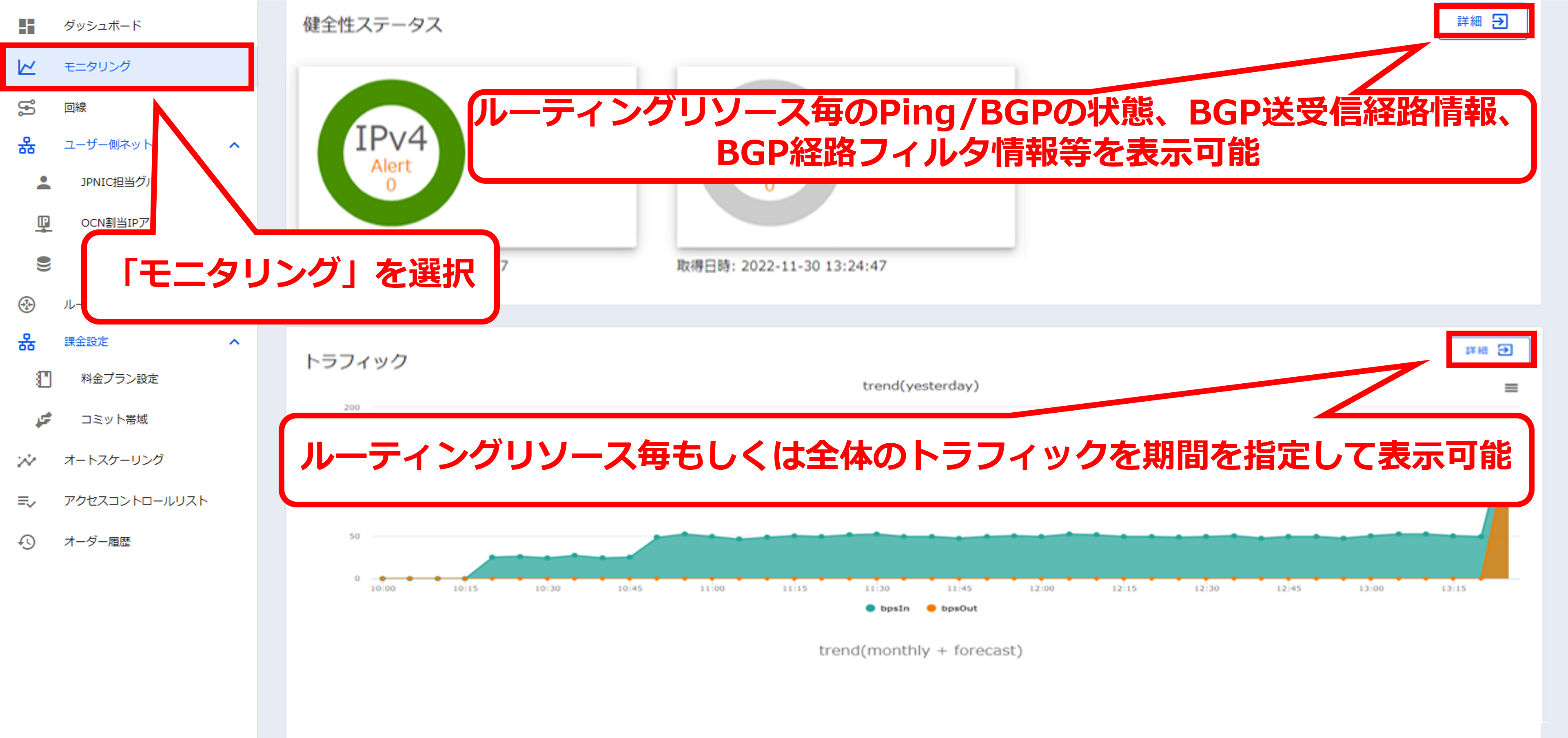The width and height of the screenshot is (1568, 738).
Task: Open the traffic chart hamburger menu
Action: point(1511,388)
